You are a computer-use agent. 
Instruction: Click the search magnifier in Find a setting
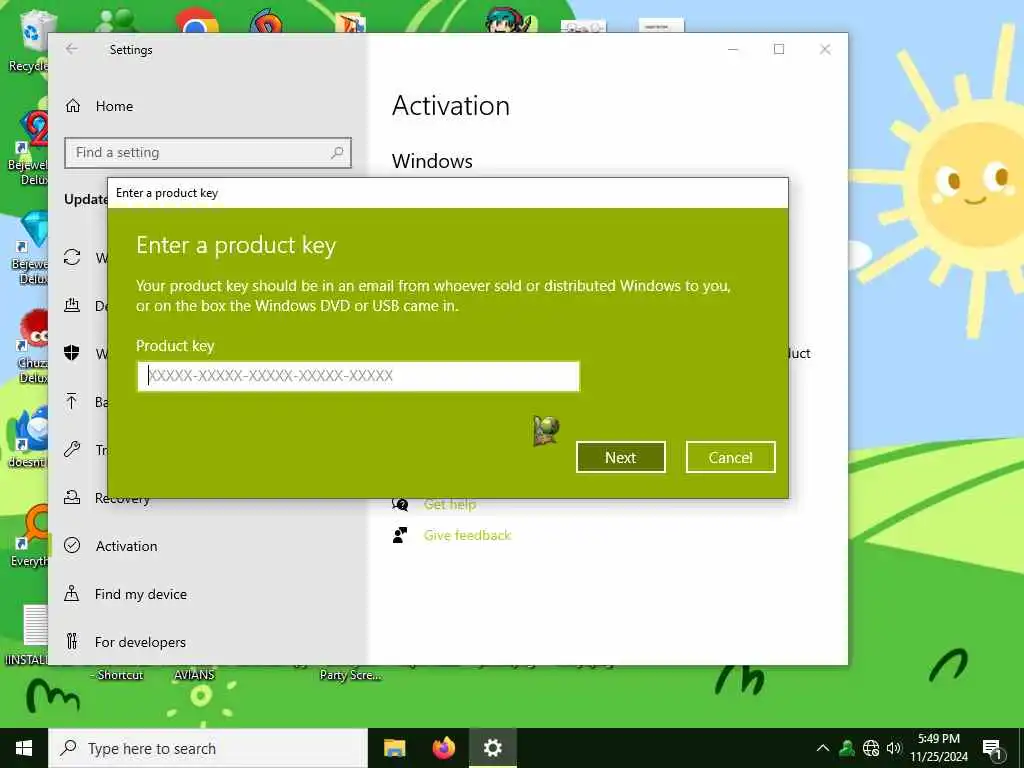(x=337, y=153)
